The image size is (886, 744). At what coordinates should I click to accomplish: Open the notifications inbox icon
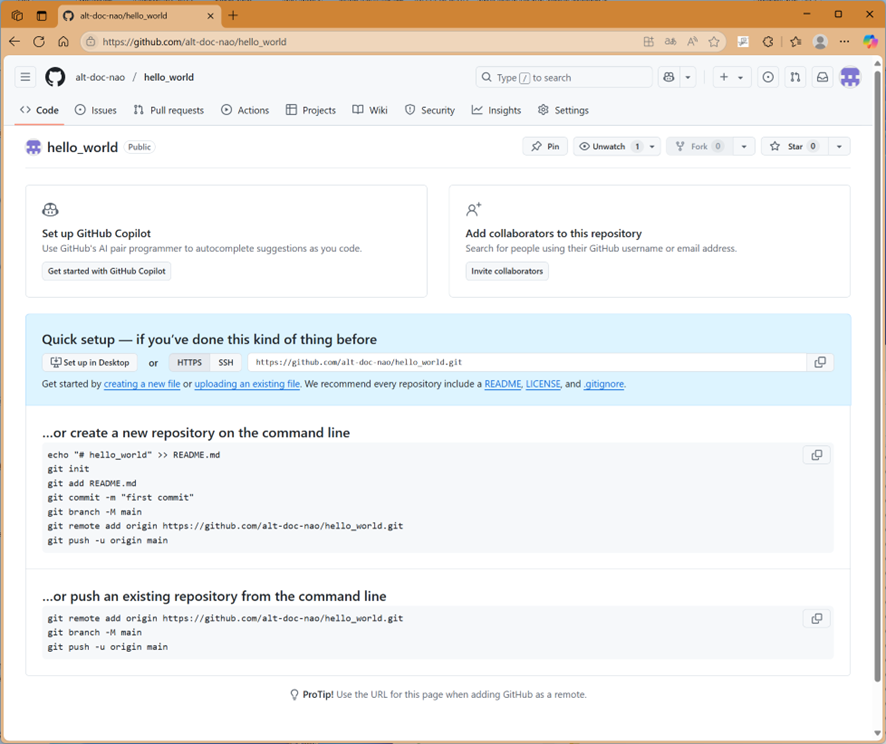[823, 77]
